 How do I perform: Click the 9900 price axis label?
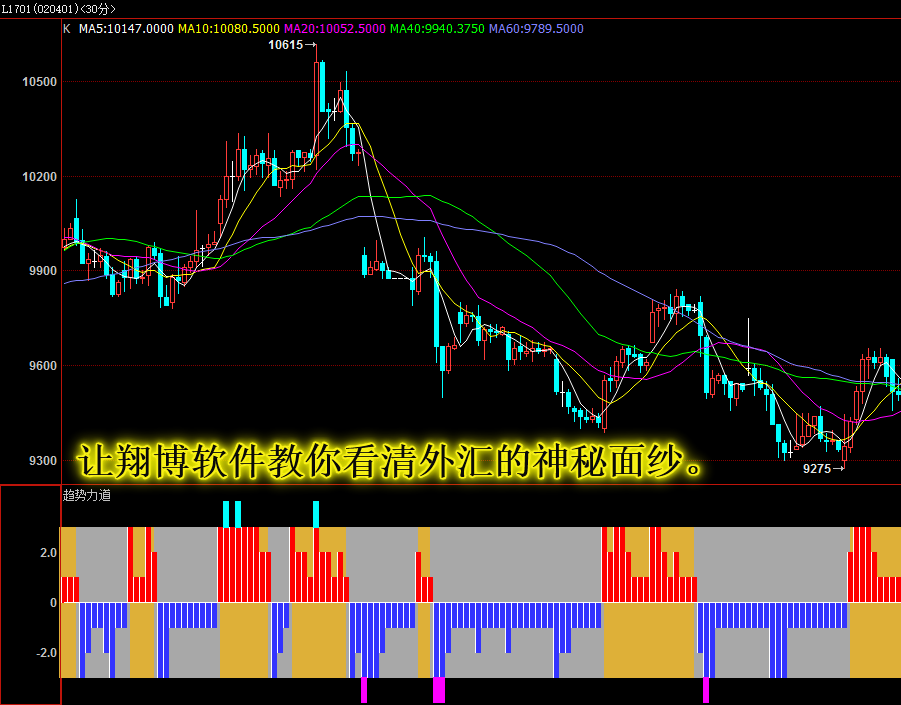click(x=43, y=271)
